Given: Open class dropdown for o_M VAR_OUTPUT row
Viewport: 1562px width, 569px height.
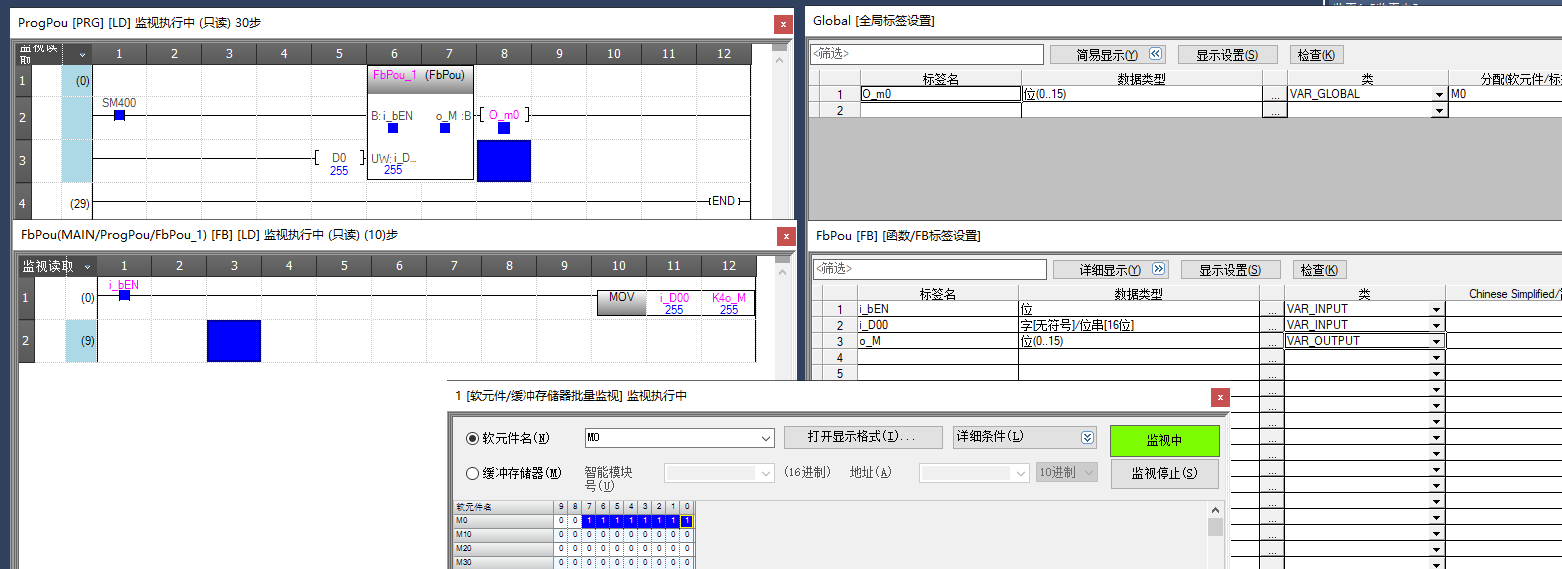Looking at the screenshot, I should coord(1436,341).
